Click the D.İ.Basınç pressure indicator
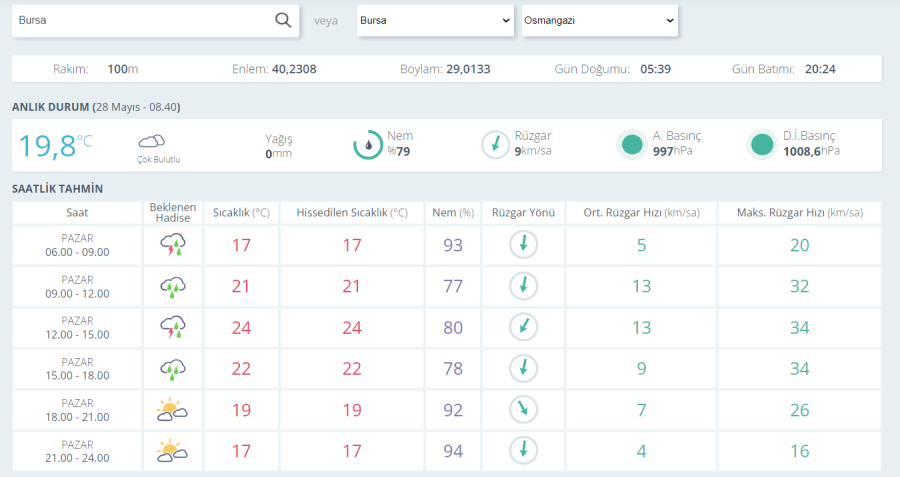 (762, 145)
